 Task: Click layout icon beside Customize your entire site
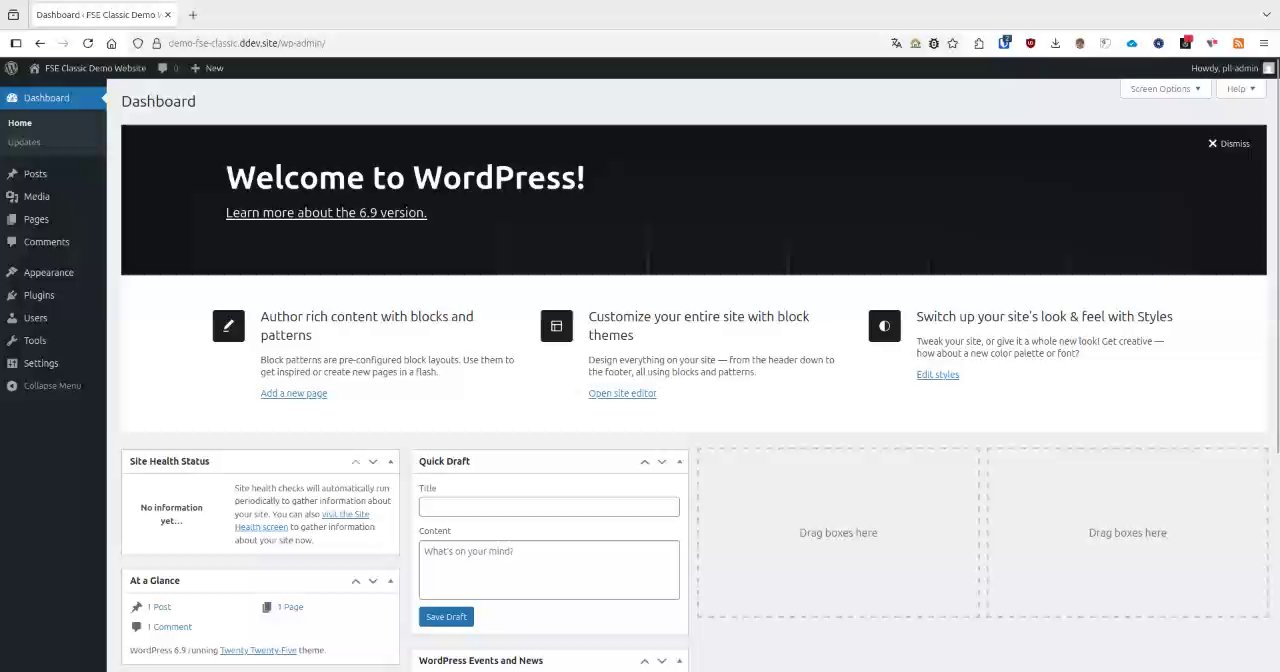coord(556,326)
